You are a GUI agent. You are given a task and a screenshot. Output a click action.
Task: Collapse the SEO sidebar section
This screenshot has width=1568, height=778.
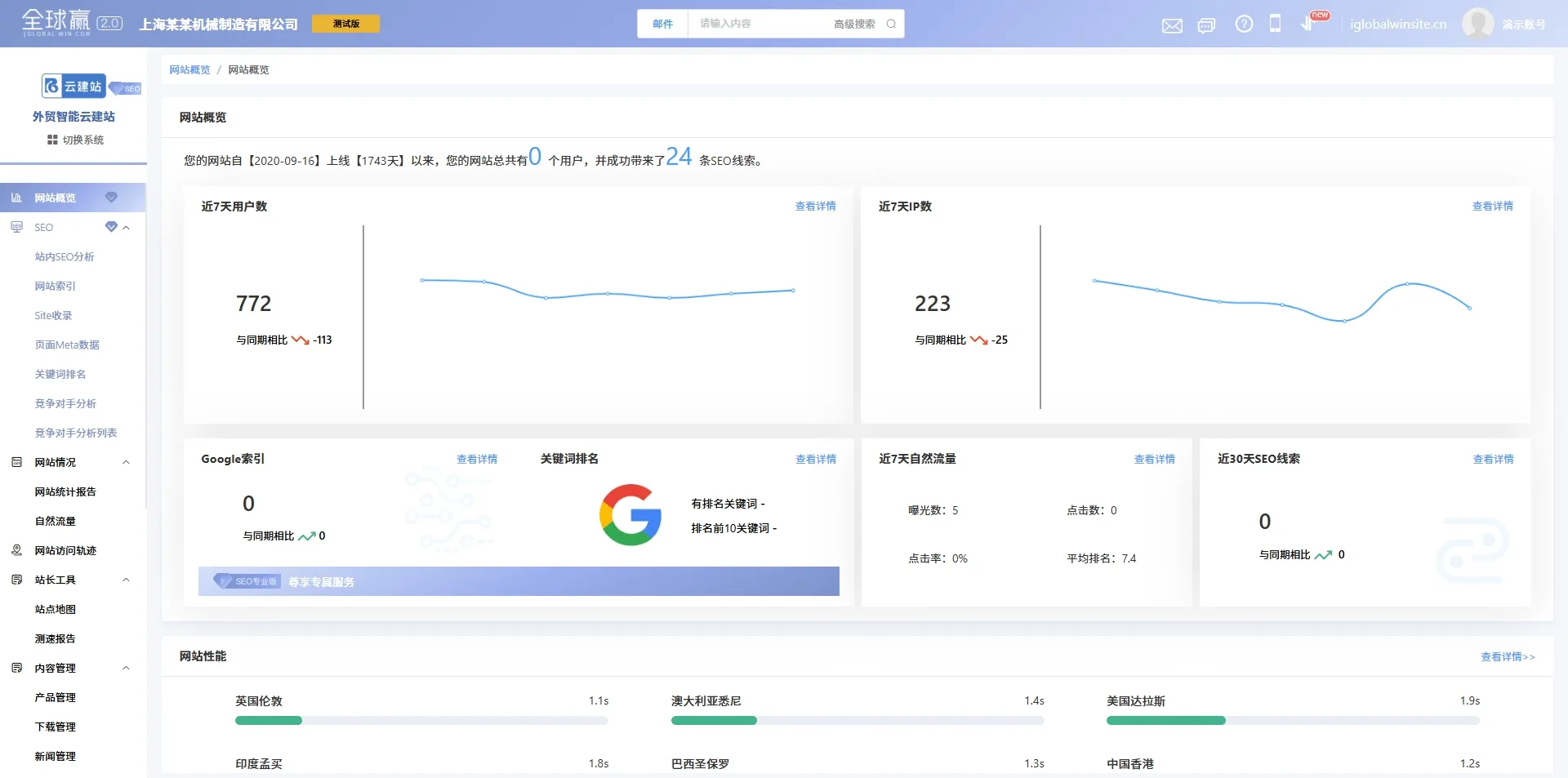pyautogui.click(x=127, y=228)
